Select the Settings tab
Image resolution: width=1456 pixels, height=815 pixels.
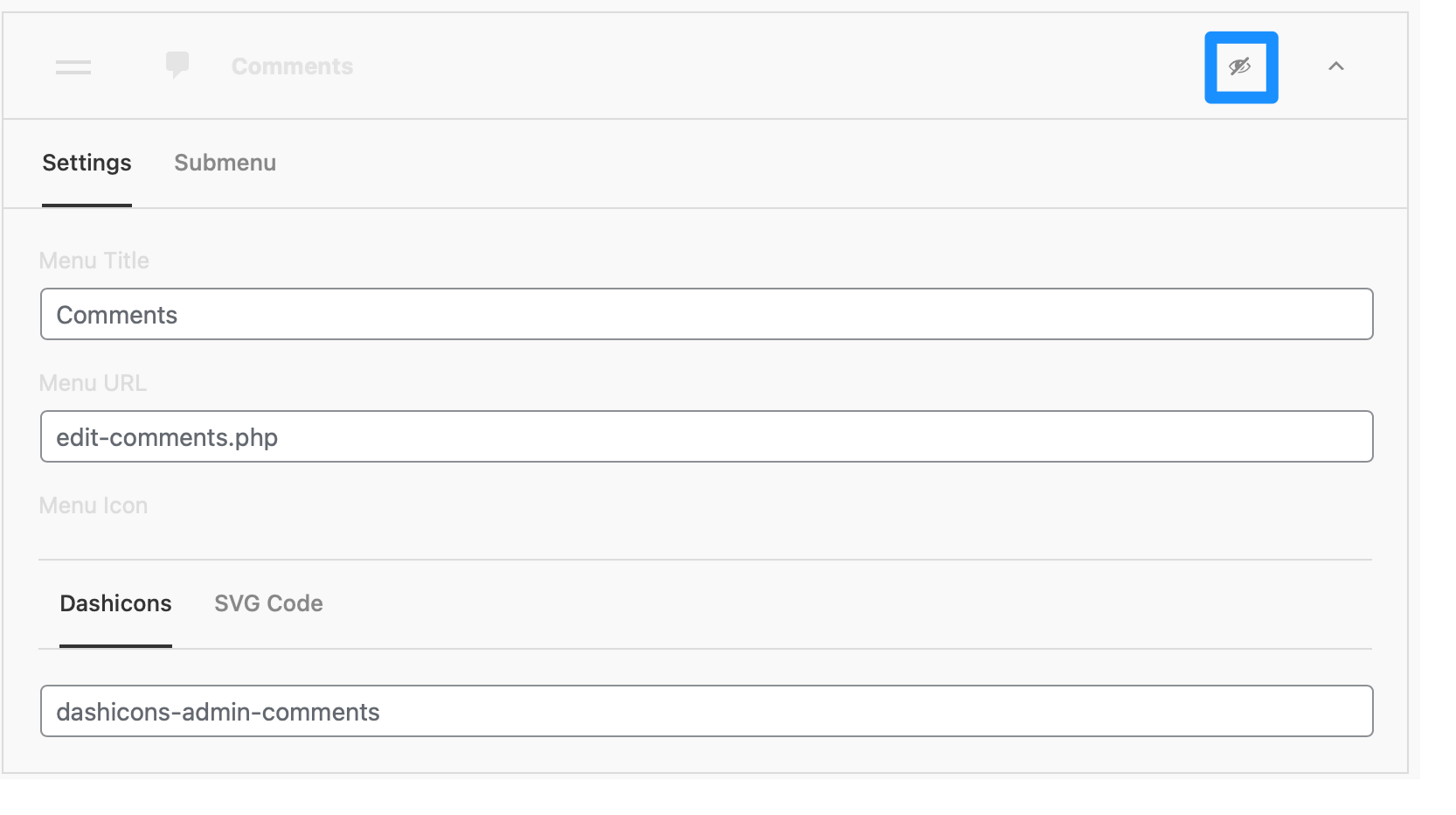(x=87, y=163)
